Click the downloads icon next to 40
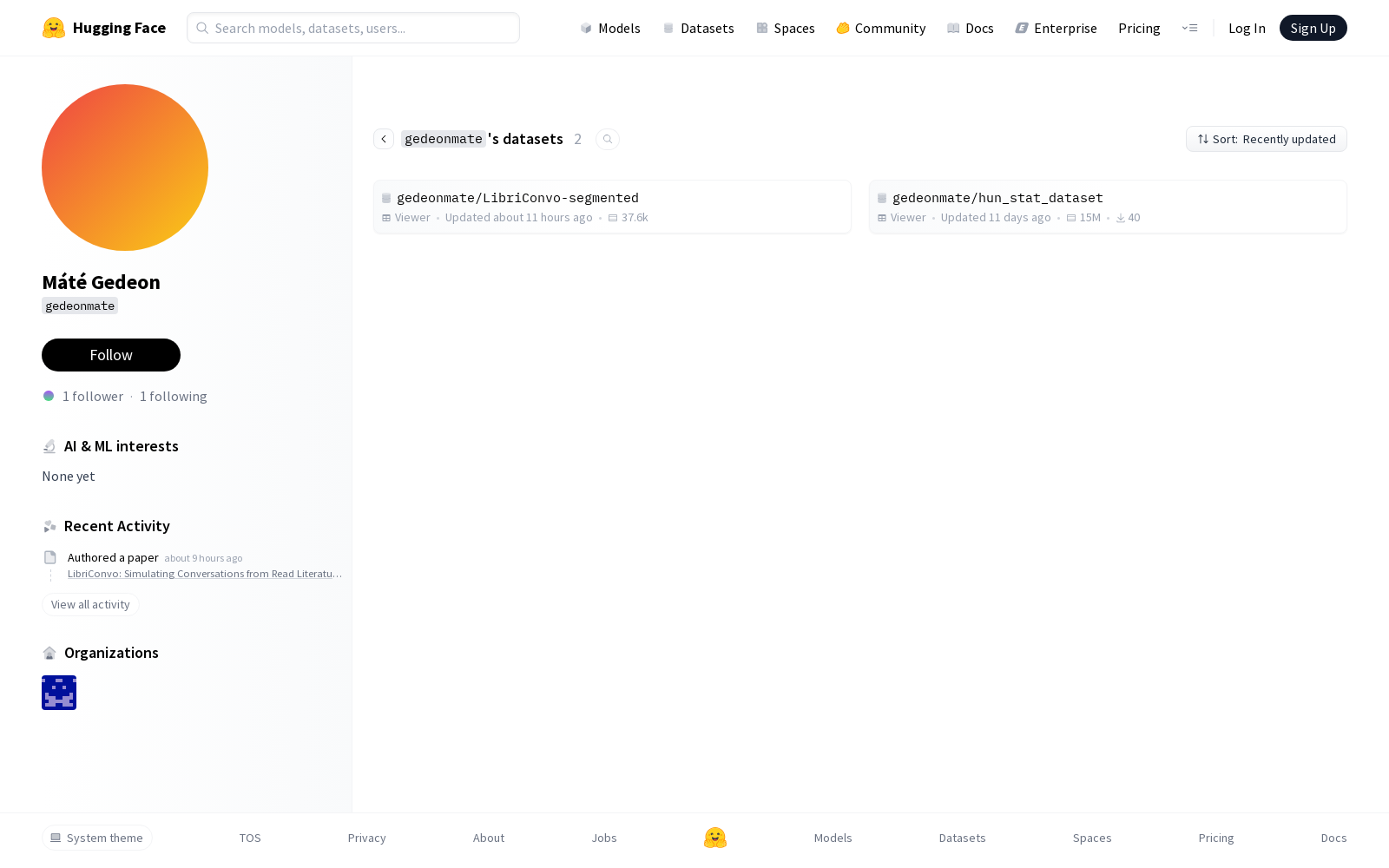The height and width of the screenshot is (868, 1389). [1121, 218]
